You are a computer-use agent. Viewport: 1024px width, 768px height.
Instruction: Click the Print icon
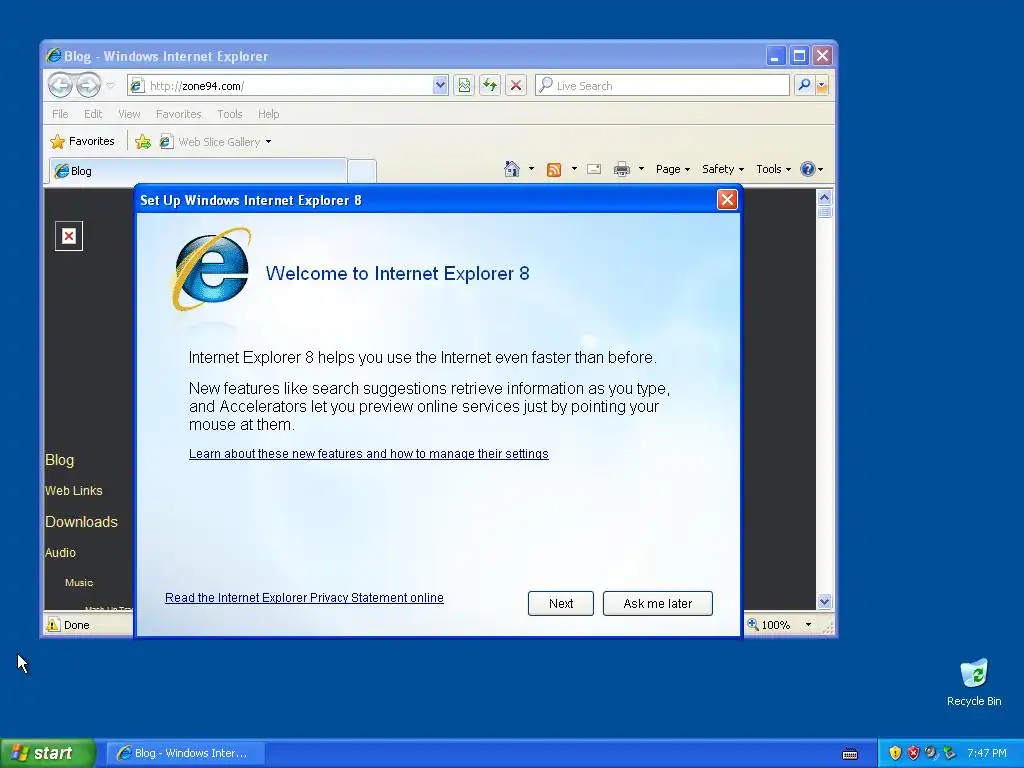622,169
